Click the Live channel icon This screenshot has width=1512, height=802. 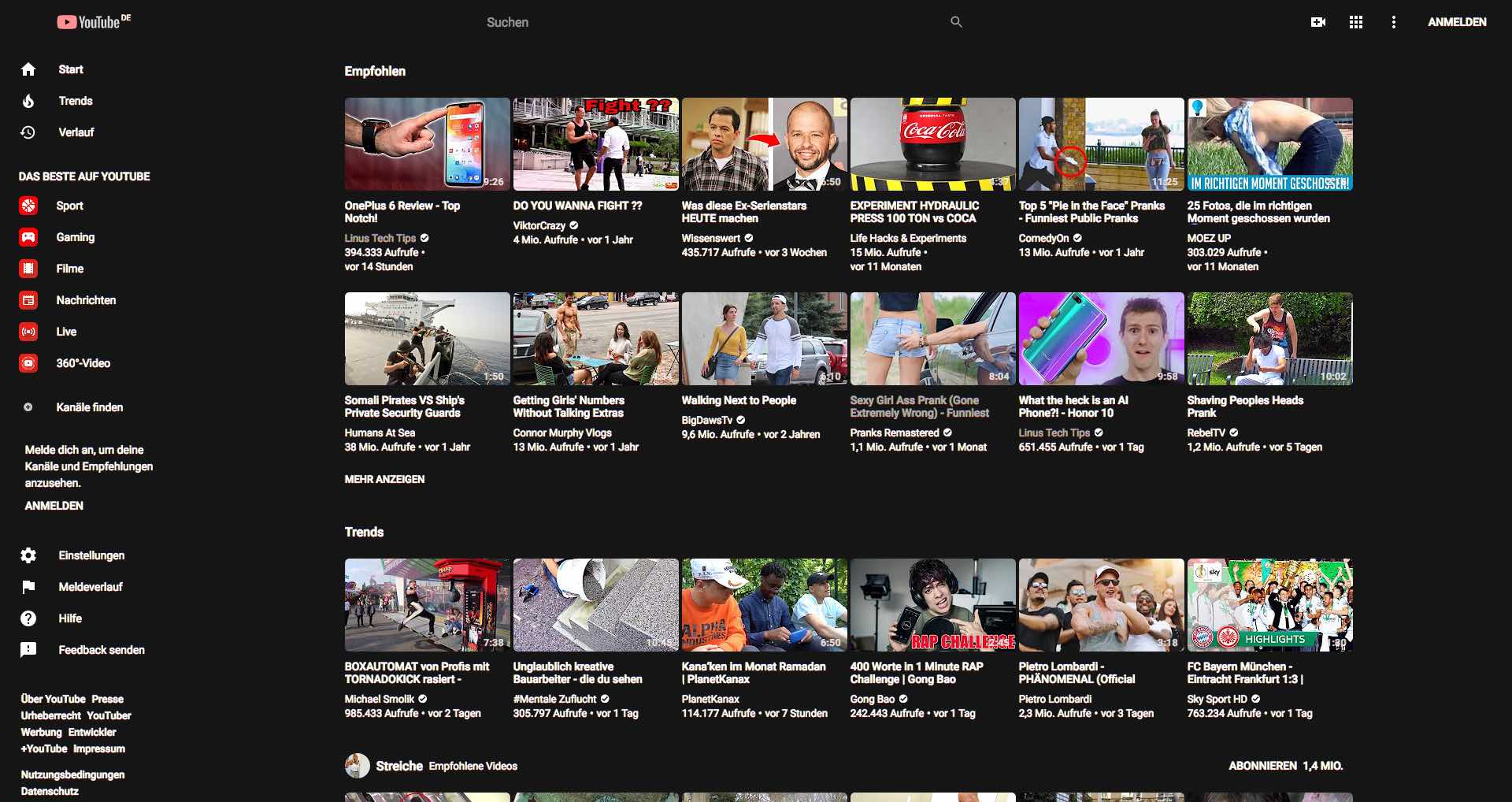(x=28, y=332)
